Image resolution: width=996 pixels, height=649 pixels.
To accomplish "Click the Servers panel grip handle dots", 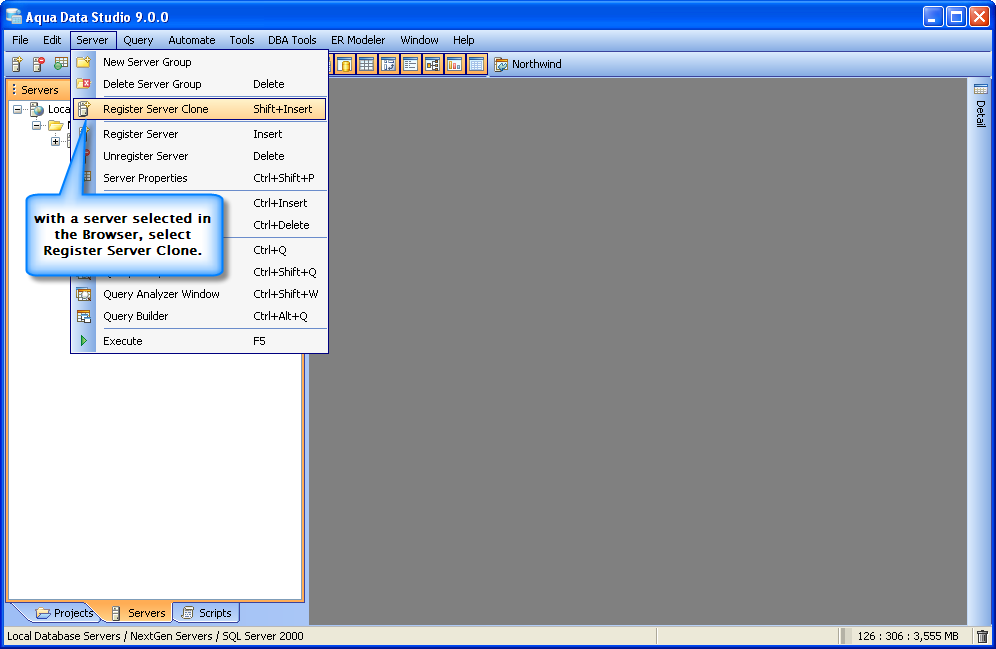I will 14,90.
